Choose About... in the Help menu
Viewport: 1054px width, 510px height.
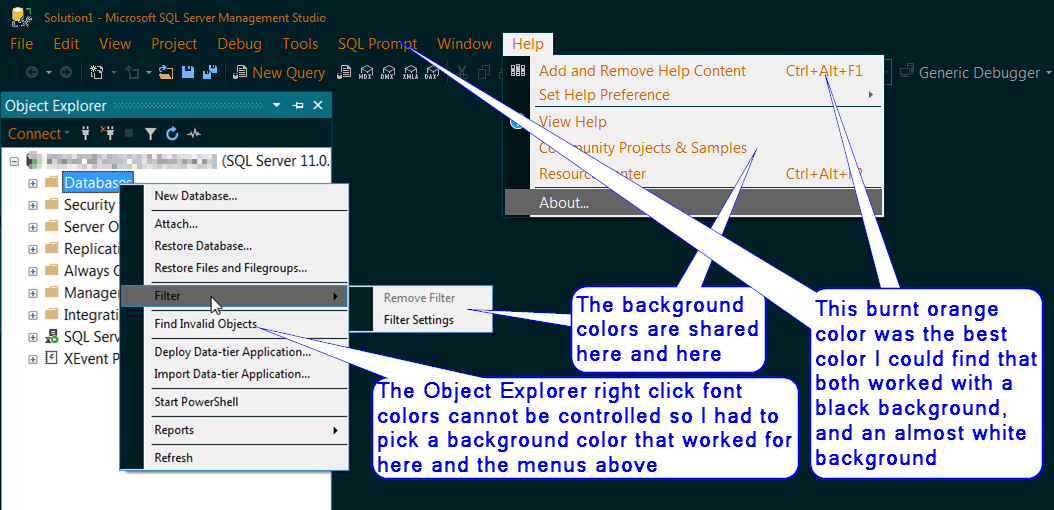pyautogui.click(x=693, y=202)
